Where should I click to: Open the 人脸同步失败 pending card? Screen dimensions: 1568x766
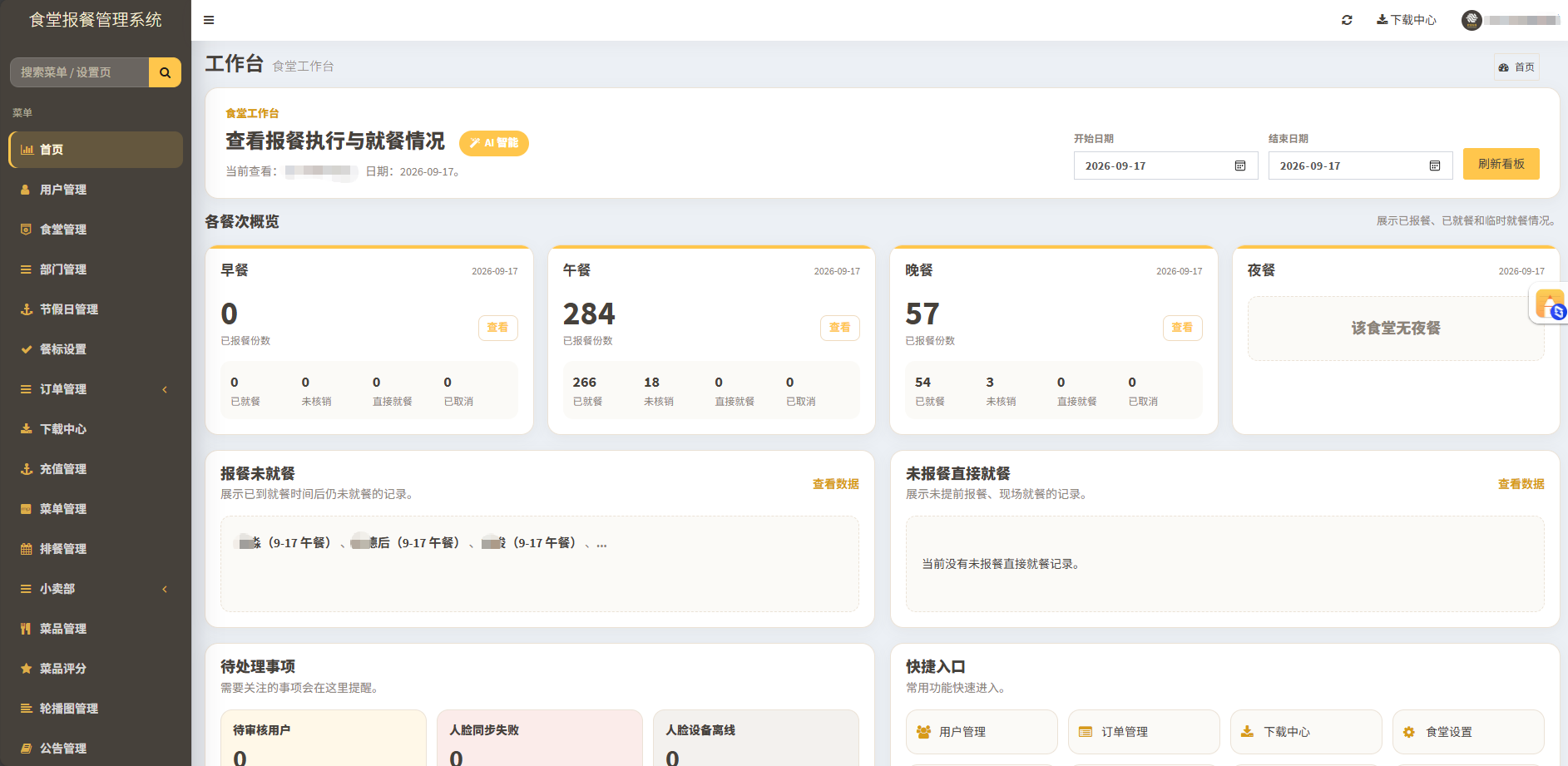click(540, 738)
